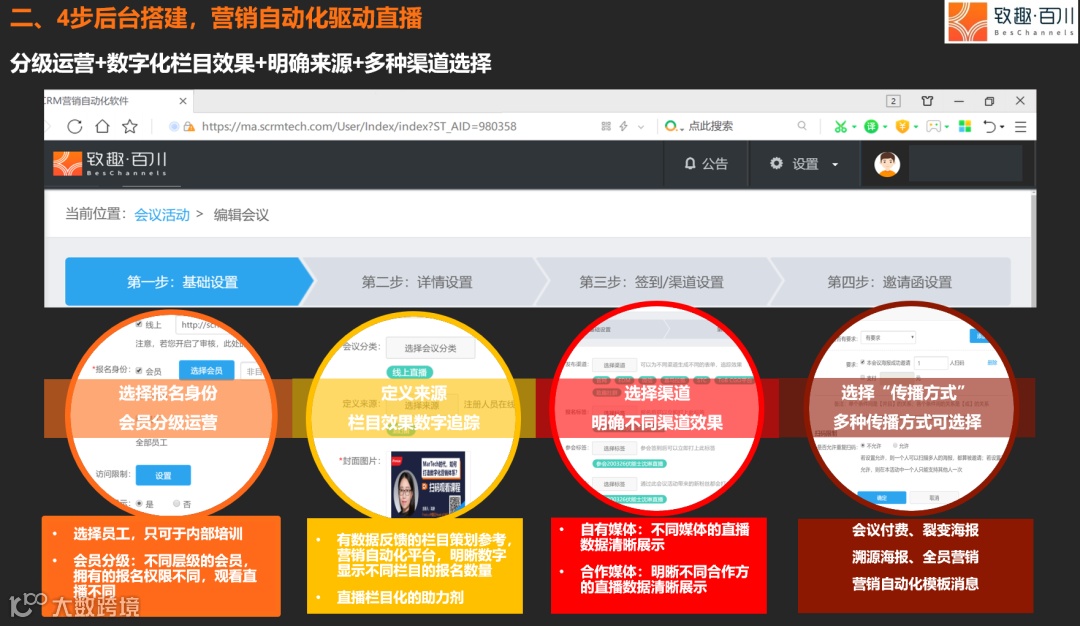Click the search magnifier icon
Viewport: 1080px width, 626px height.
coord(802,126)
